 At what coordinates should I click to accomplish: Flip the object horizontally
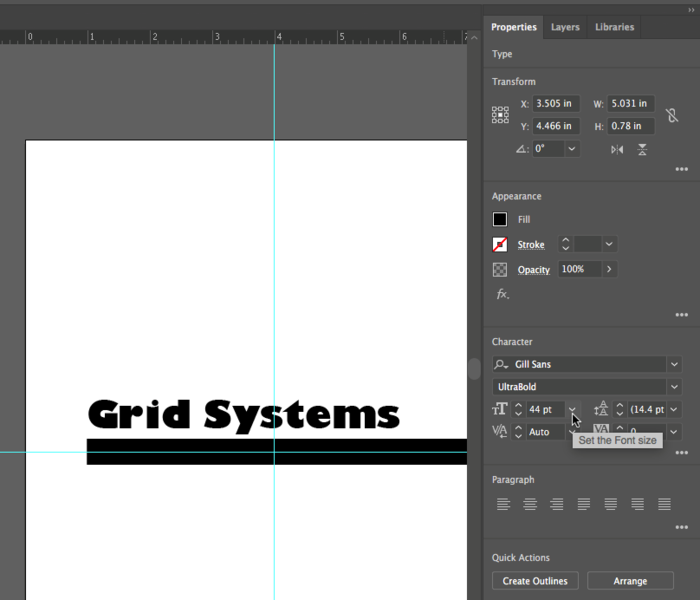coord(617,149)
